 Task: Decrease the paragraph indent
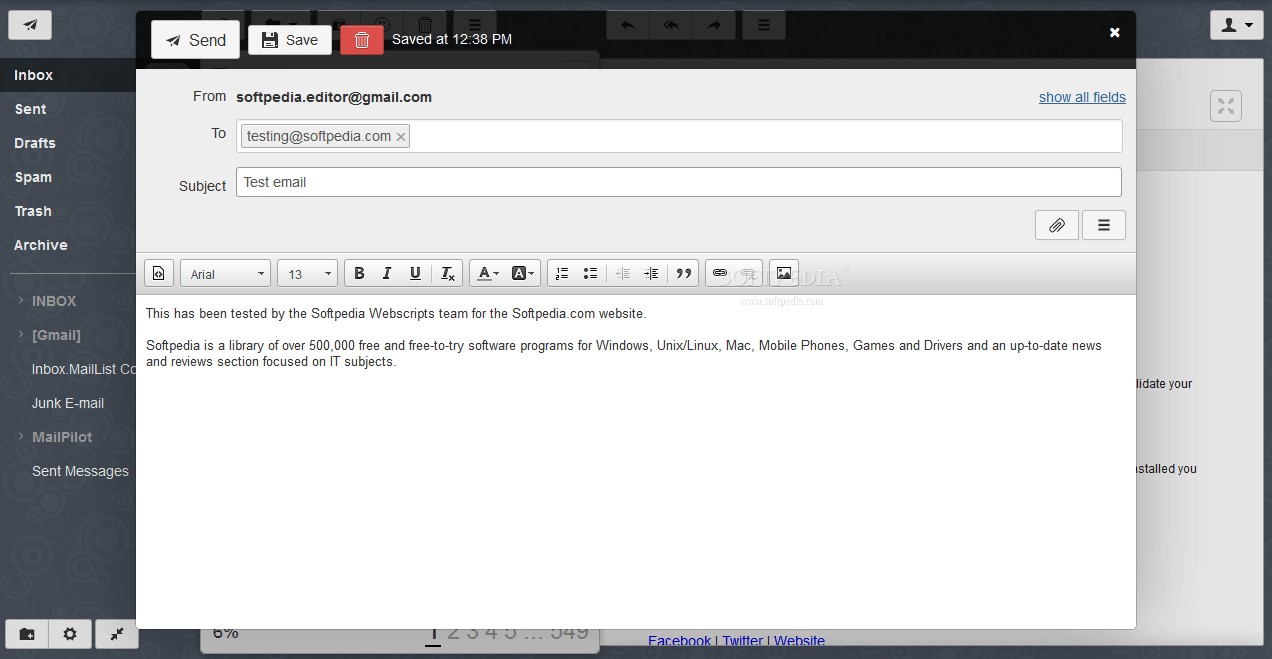[x=623, y=274]
